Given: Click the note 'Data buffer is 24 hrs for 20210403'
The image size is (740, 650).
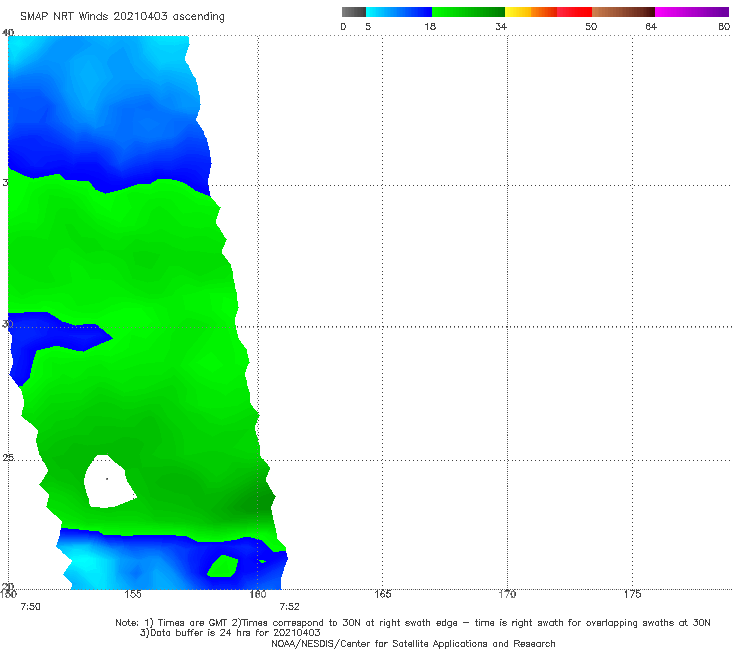Looking at the screenshot, I should (x=230, y=633).
